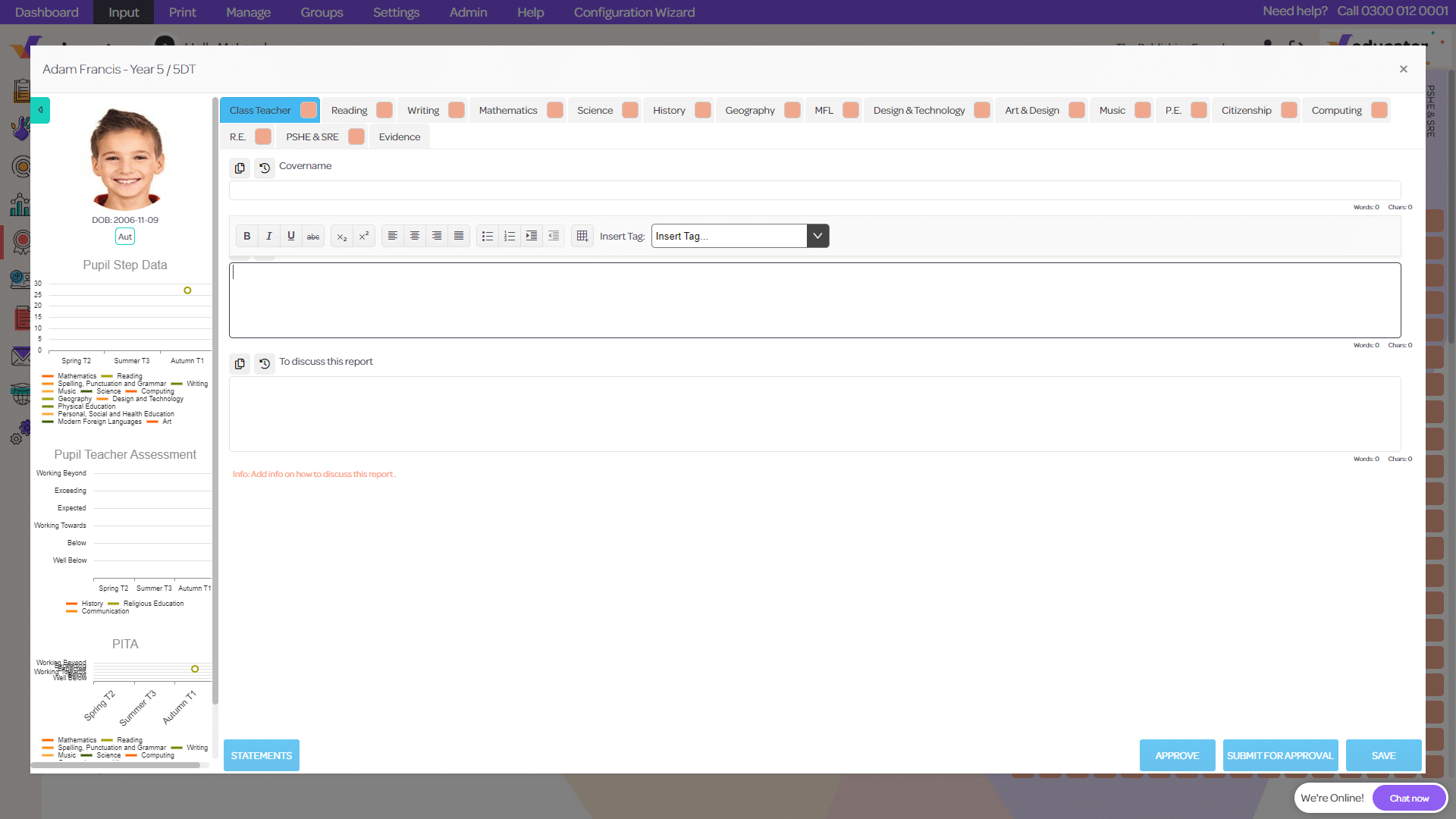This screenshot has width=1456, height=819.
Task: Open the Settings menu
Action: (x=396, y=12)
